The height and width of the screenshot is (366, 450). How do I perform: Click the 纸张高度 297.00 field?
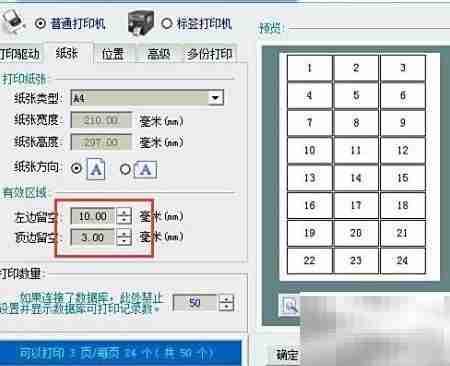pyautogui.click(x=101, y=143)
